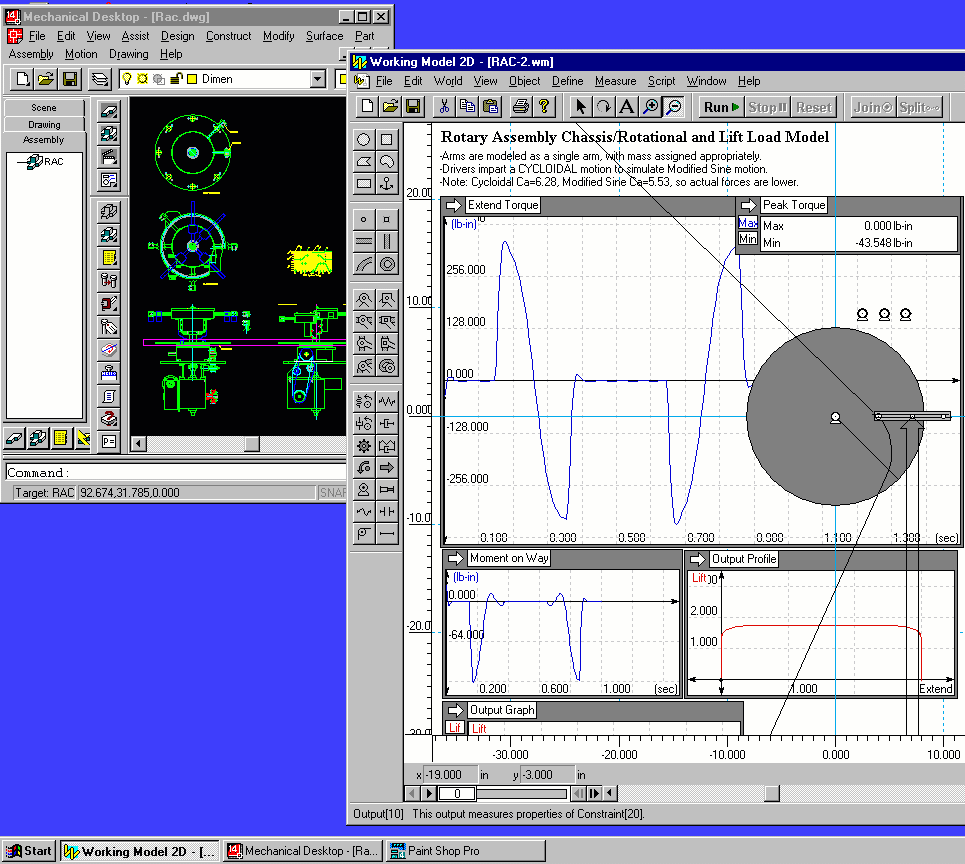Toggle the Min button in Peak Torque meter

(x=748, y=239)
